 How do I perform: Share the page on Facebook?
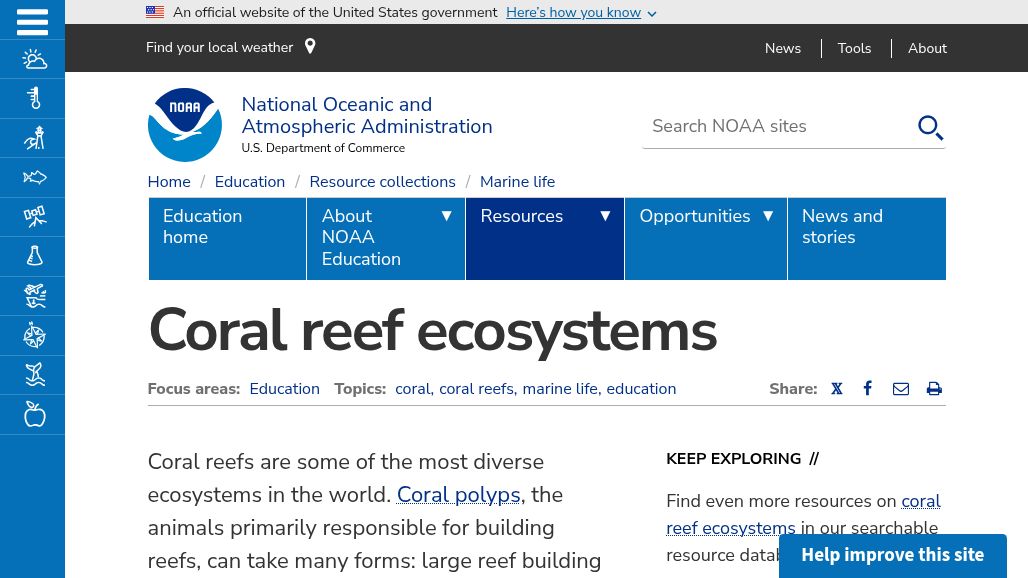868,389
